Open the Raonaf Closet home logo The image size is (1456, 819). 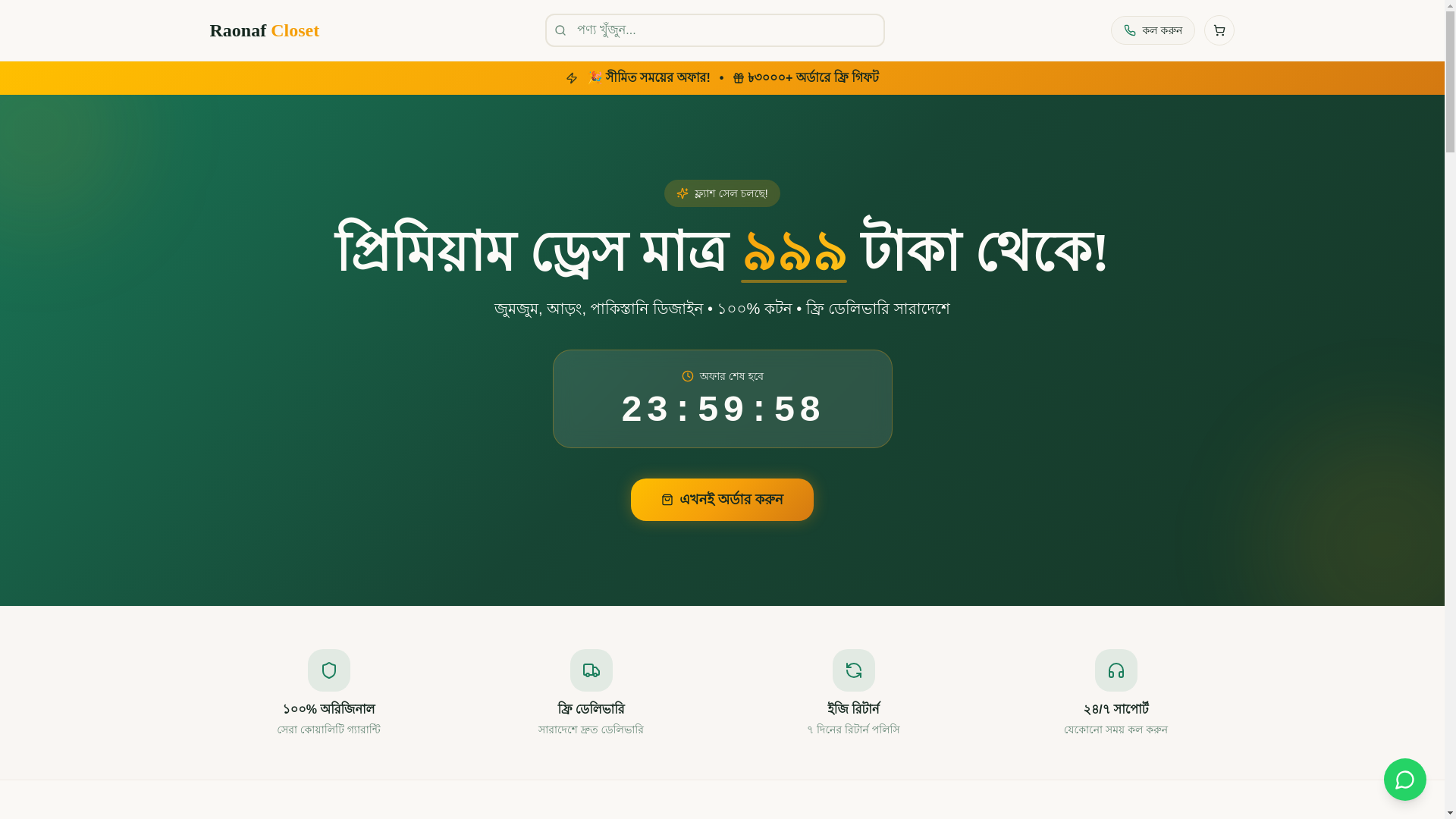coord(265,30)
